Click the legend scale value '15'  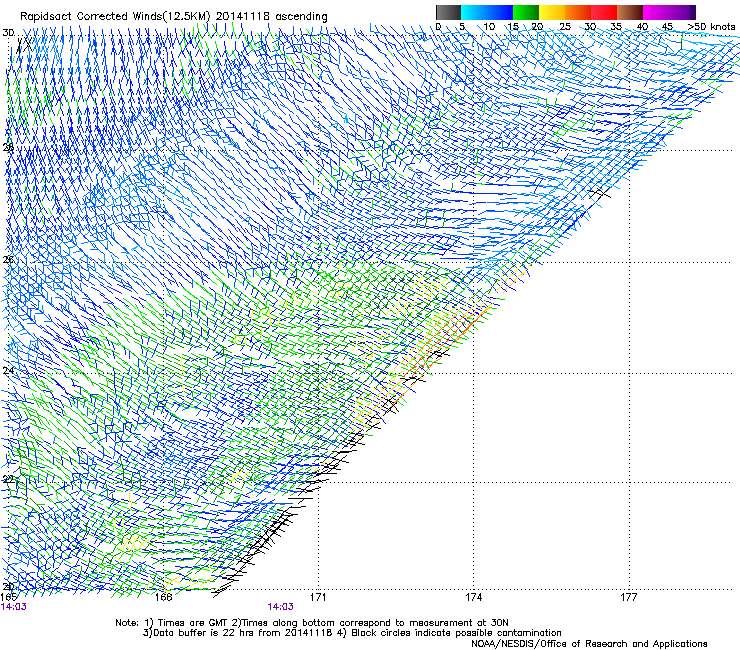pyautogui.click(x=513, y=27)
